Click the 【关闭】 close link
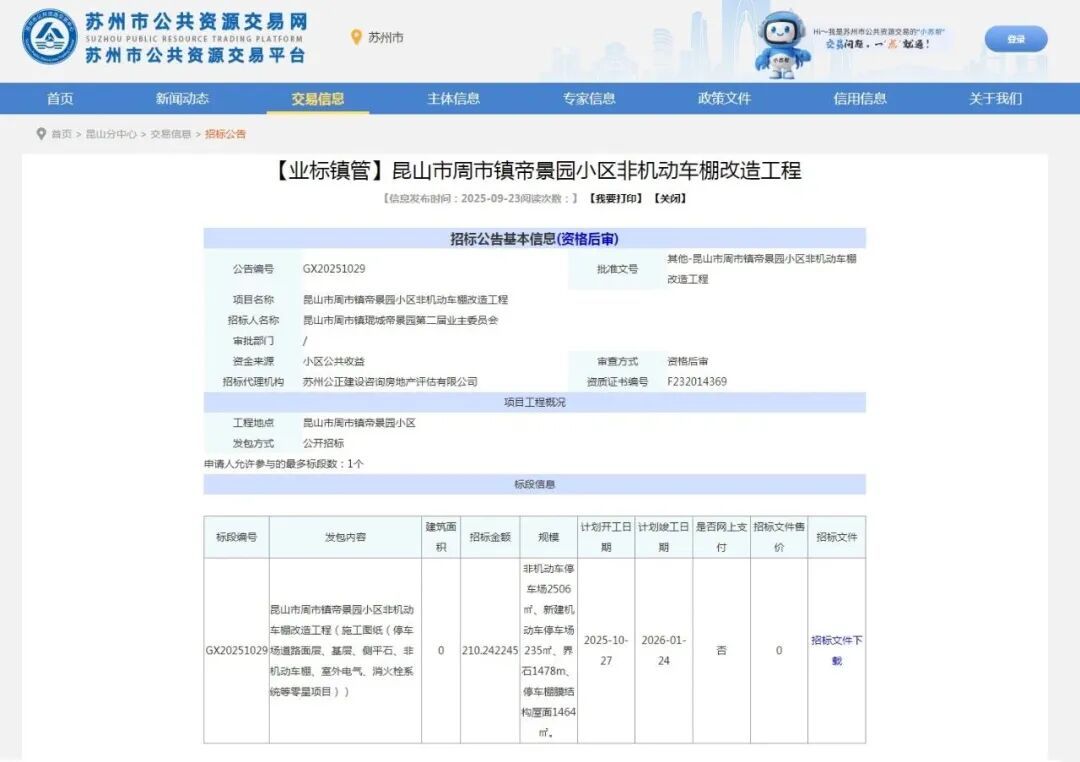Viewport: 1080px width, 762px height. click(670, 198)
